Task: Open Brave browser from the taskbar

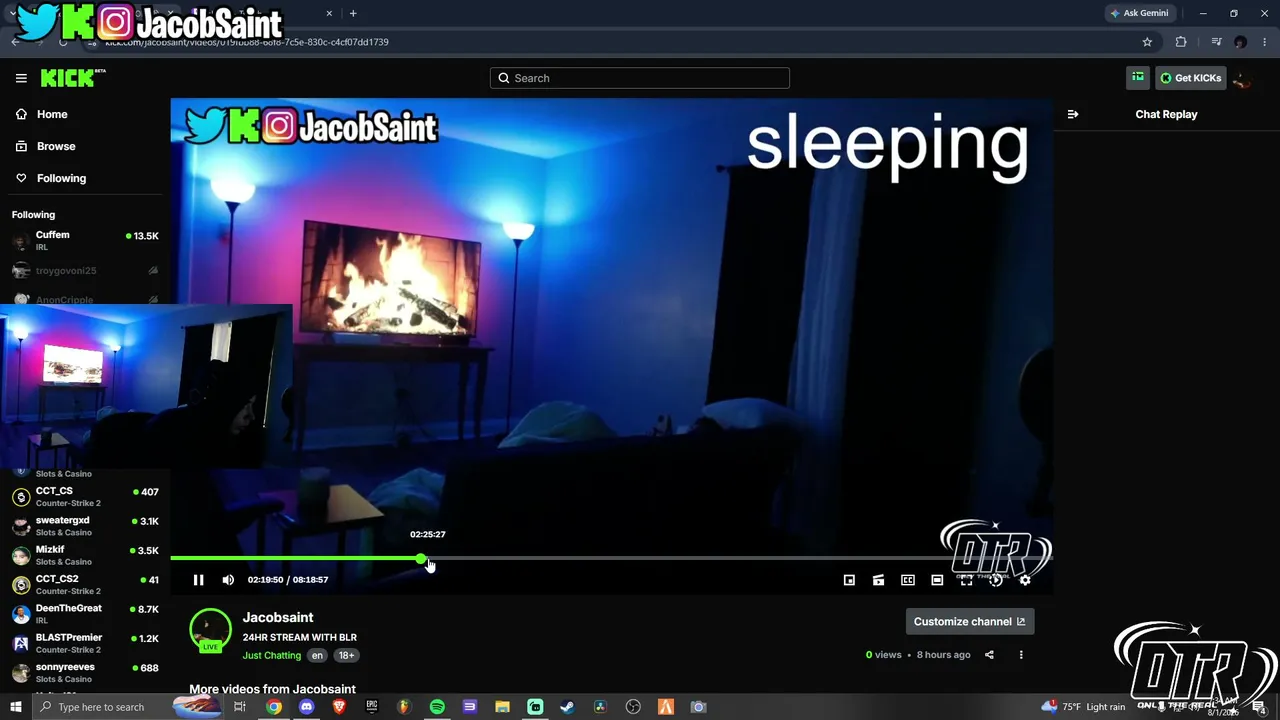Action: pyautogui.click(x=339, y=707)
